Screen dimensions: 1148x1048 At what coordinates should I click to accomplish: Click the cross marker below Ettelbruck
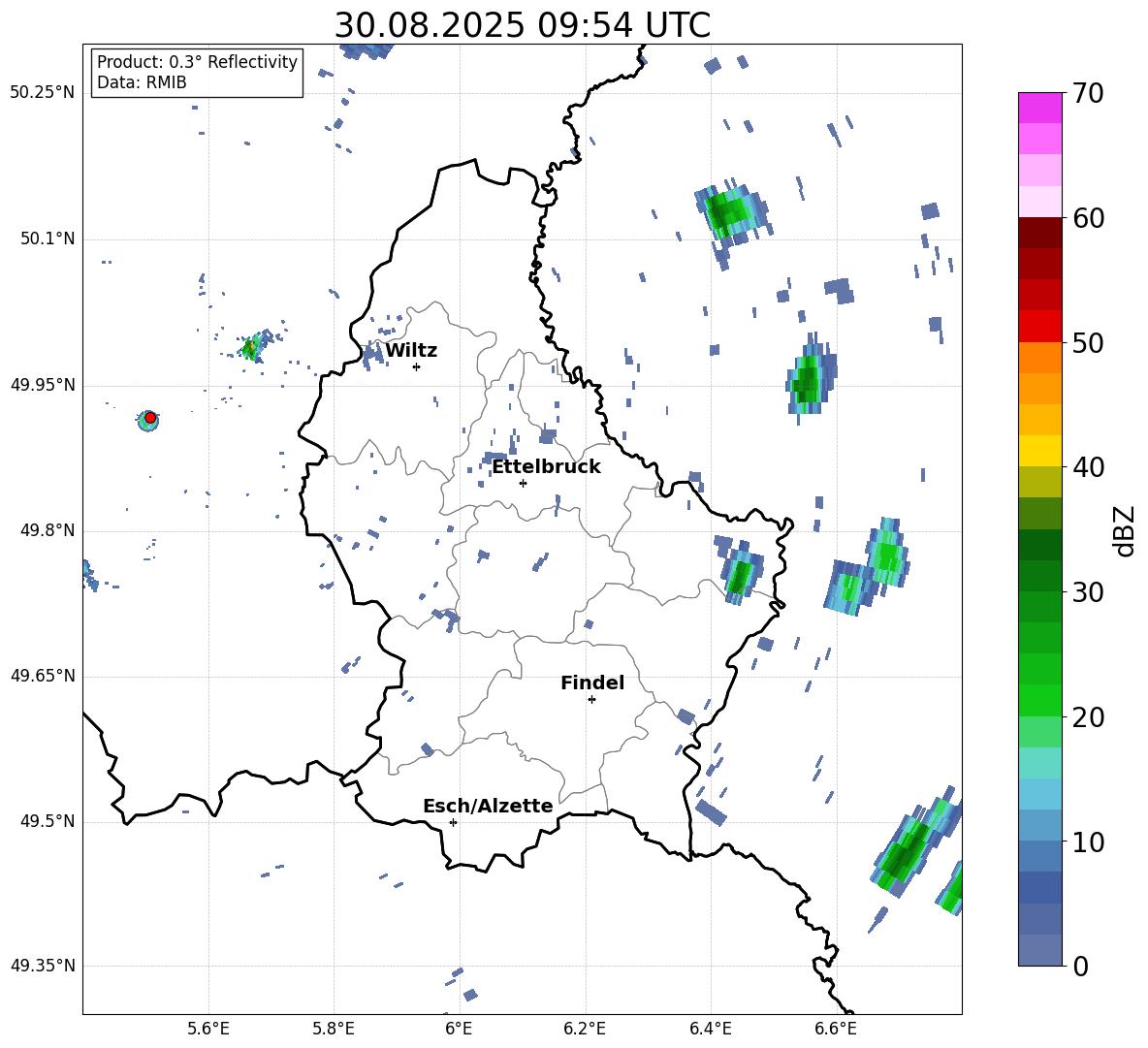point(523,483)
